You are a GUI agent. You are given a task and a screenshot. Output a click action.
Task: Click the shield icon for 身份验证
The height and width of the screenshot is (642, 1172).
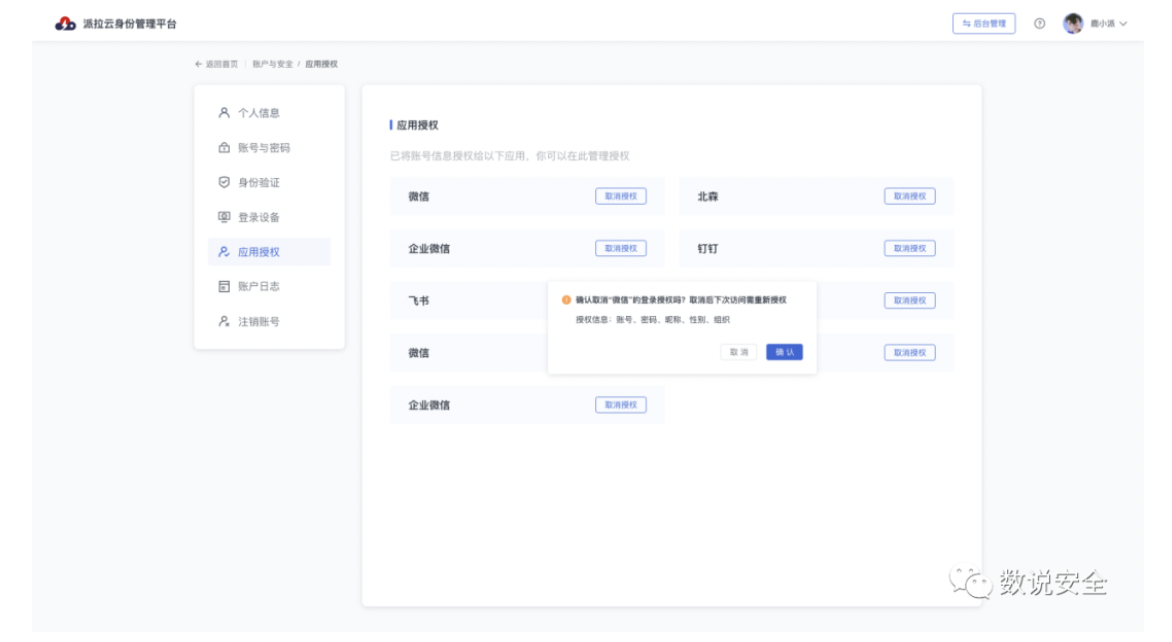click(x=223, y=182)
